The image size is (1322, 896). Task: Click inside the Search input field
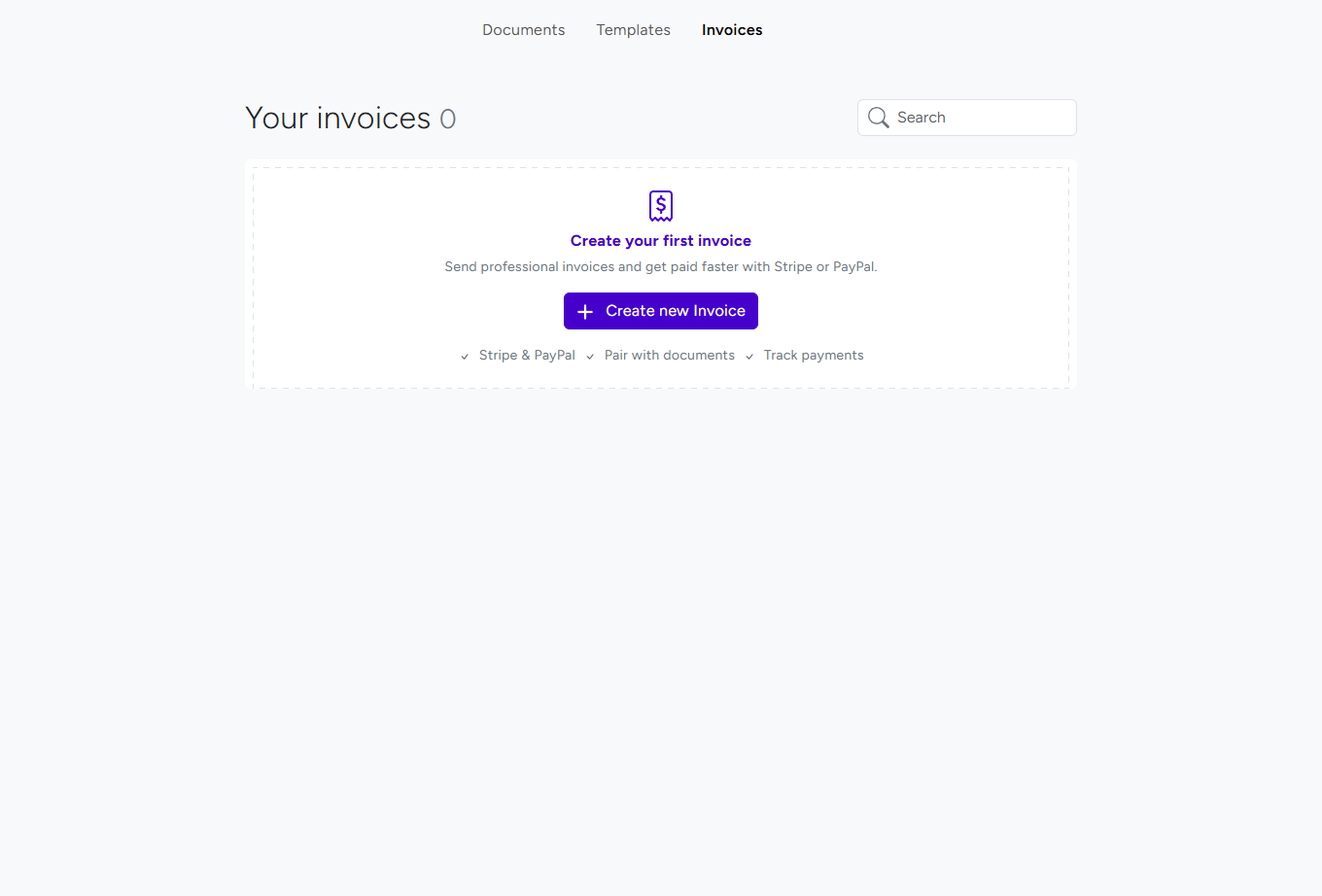pos(972,117)
